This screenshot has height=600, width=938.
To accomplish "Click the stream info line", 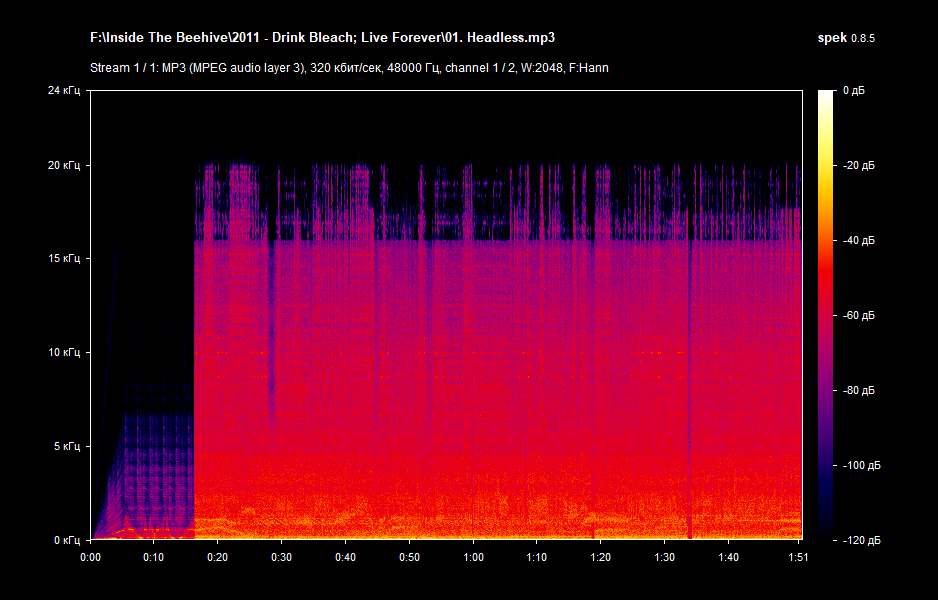I will [349, 68].
